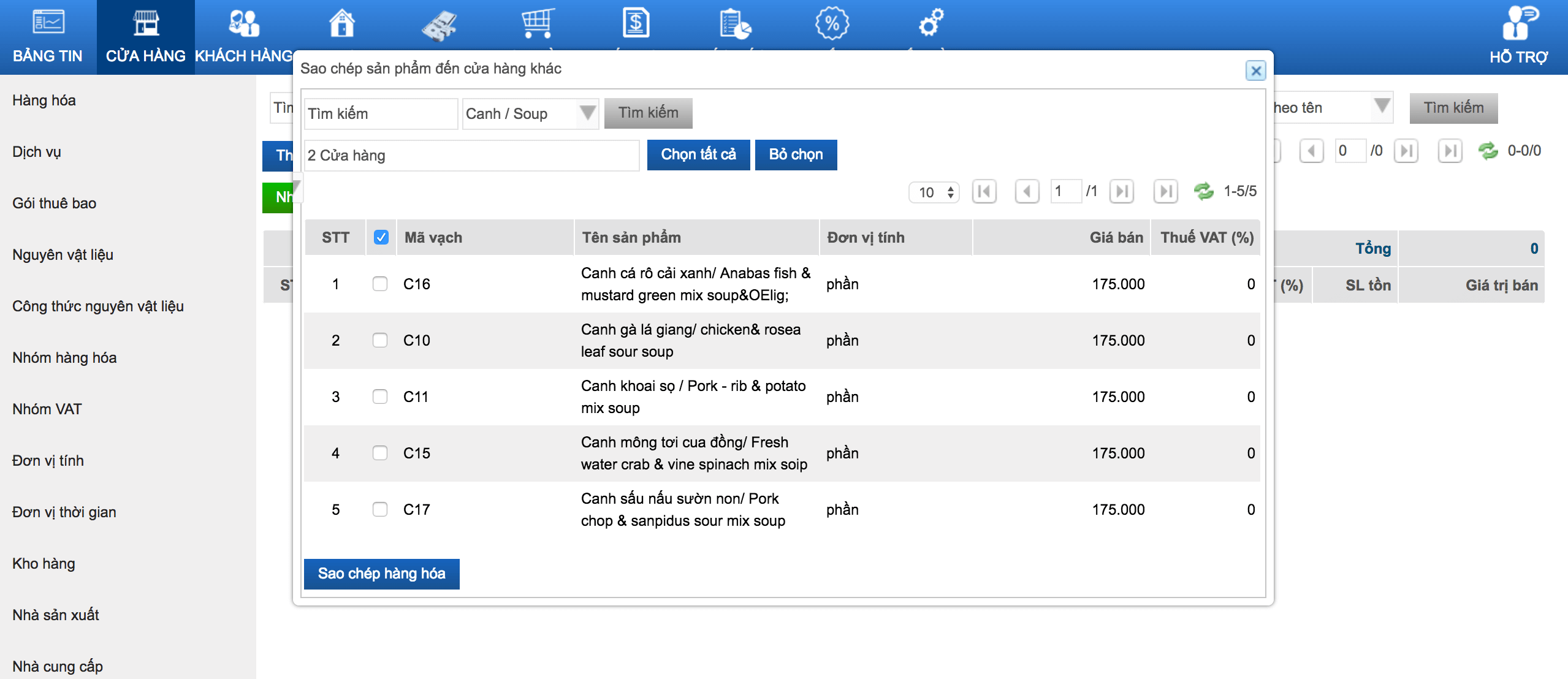
Task: Click the green refresh icon in dialog pagination
Action: 1203,191
